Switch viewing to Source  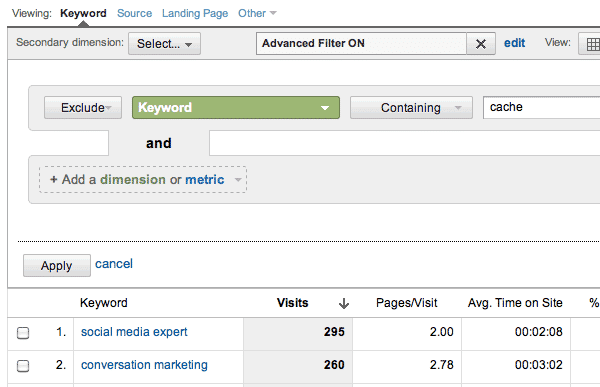point(134,13)
